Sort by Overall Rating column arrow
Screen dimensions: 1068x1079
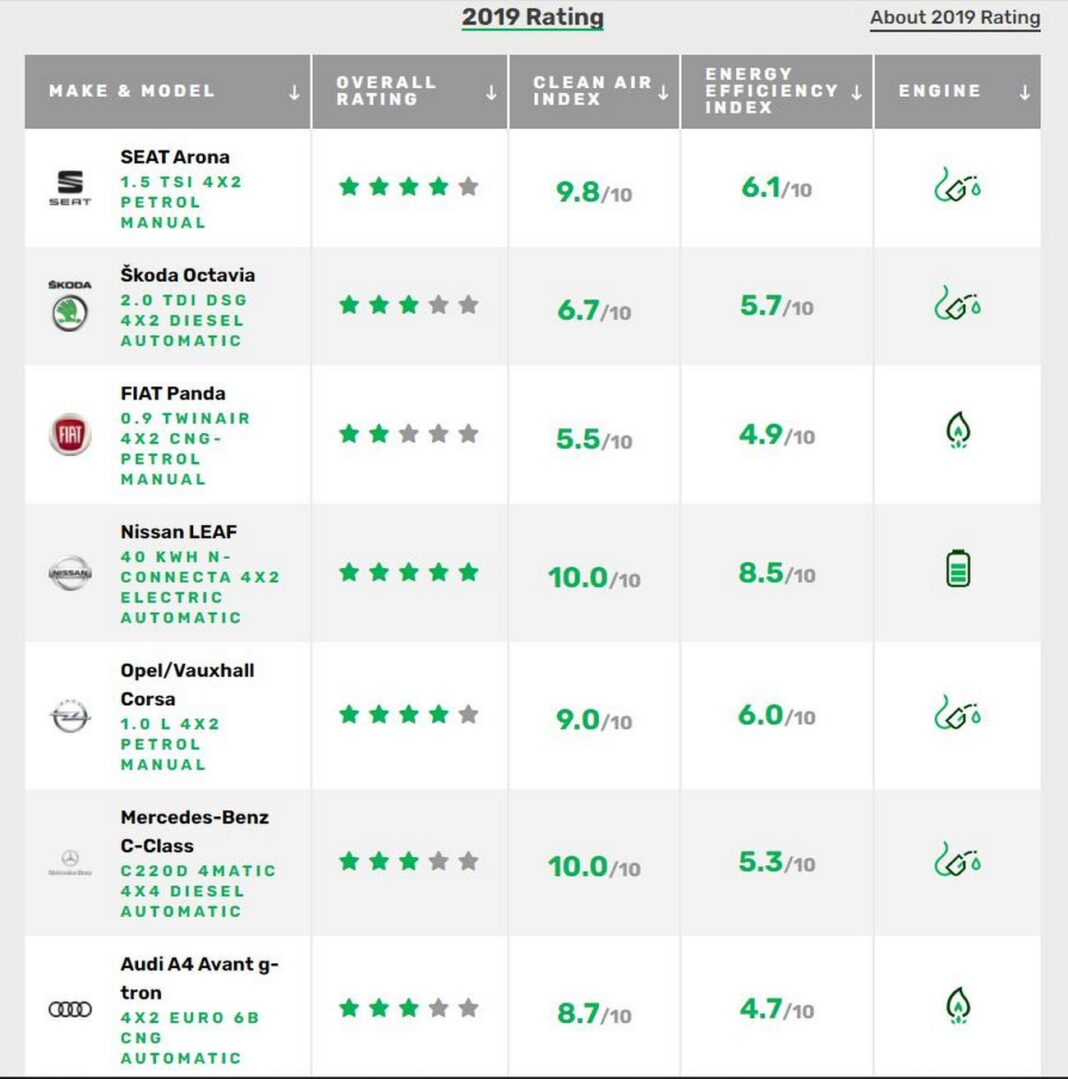coord(491,93)
